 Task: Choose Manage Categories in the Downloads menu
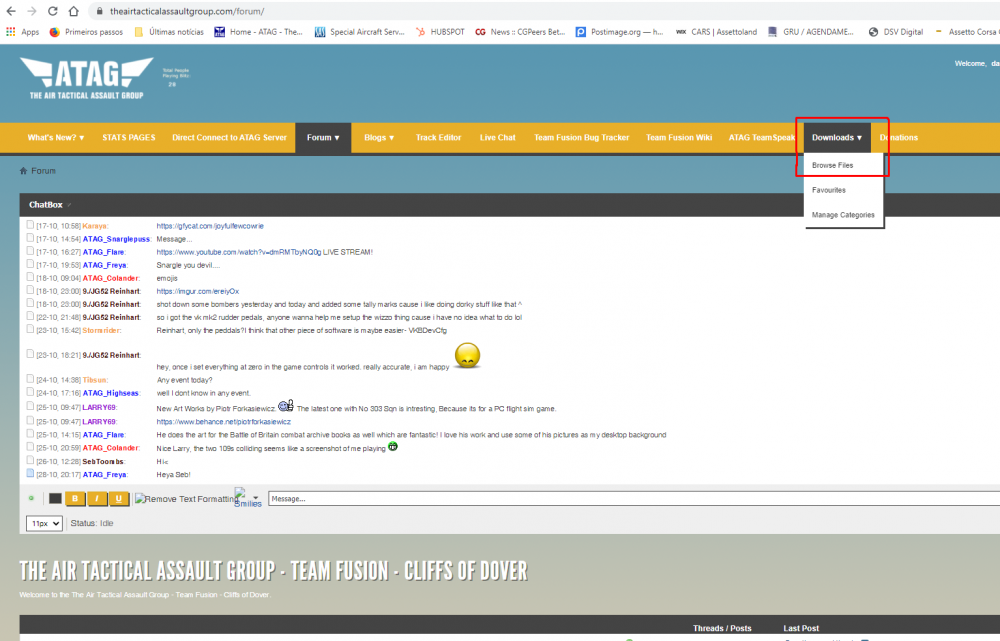(842, 214)
